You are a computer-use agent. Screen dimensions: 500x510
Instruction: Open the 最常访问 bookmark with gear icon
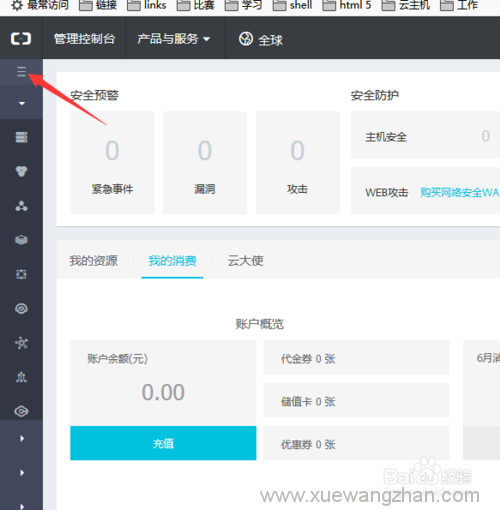point(40,5)
